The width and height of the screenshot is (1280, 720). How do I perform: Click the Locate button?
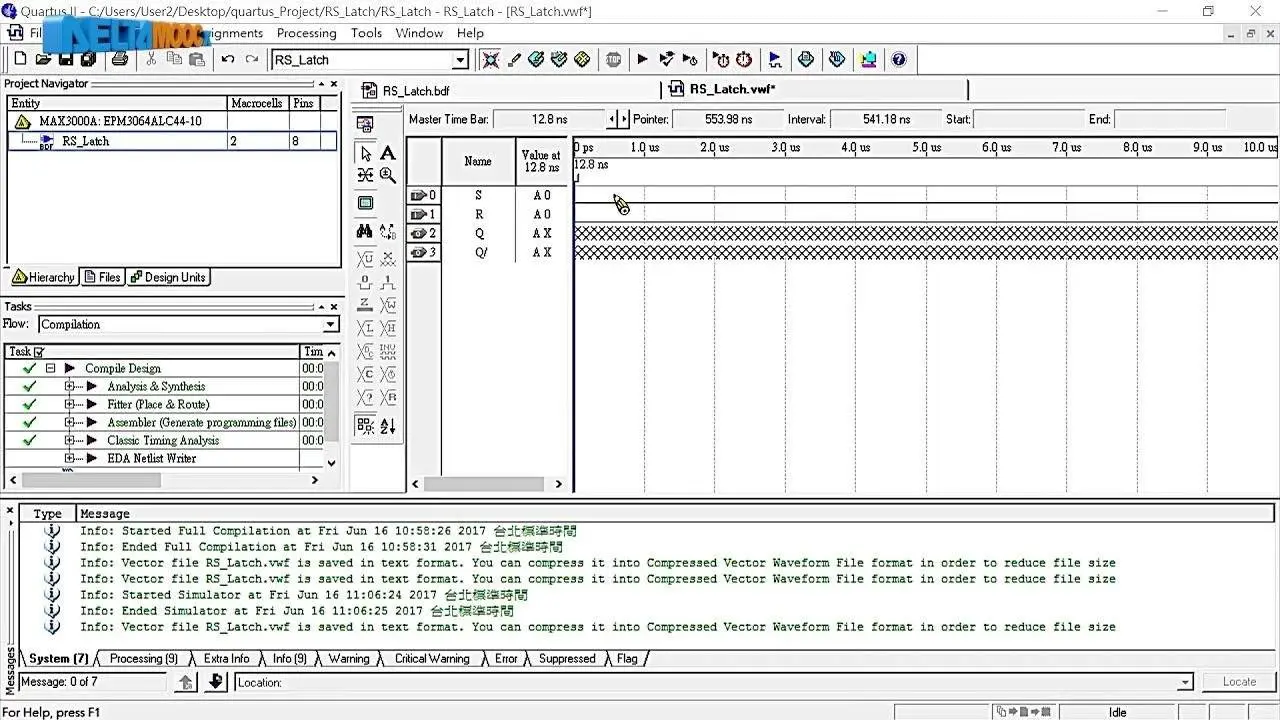(x=1239, y=682)
